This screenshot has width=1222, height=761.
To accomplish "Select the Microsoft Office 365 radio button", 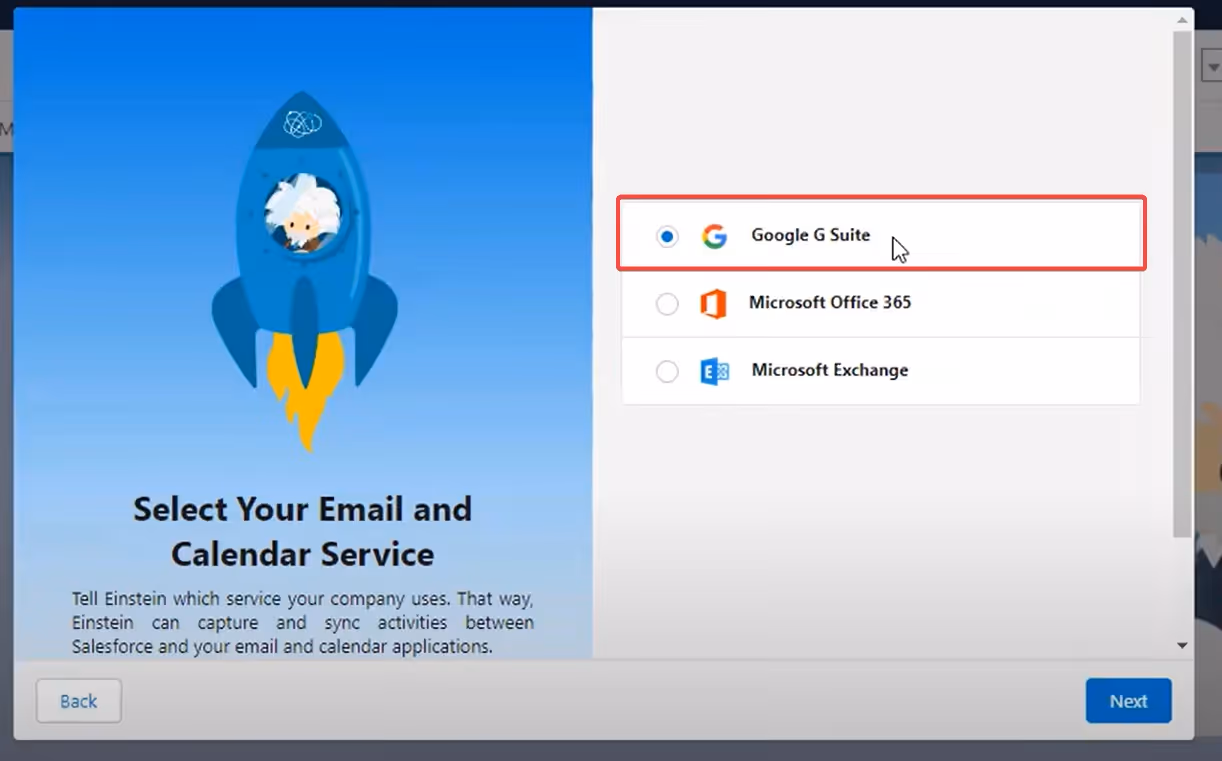I will (x=667, y=304).
